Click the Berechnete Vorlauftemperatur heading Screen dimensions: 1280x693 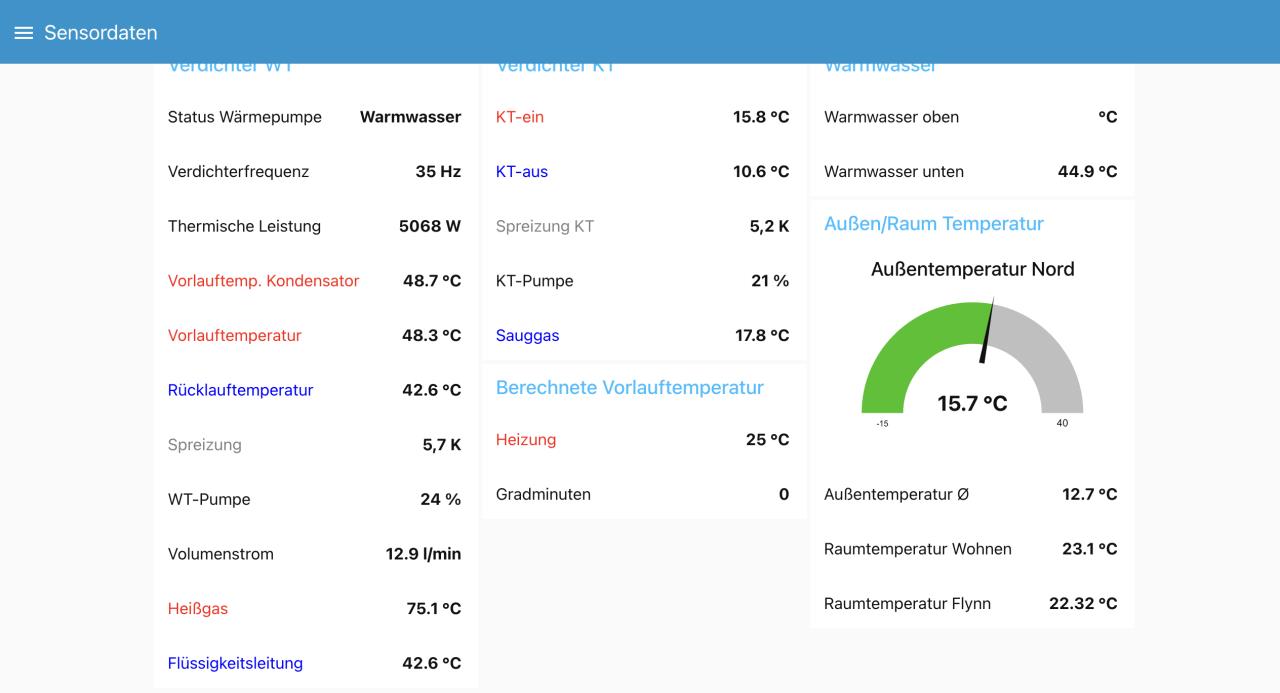[629, 388]
